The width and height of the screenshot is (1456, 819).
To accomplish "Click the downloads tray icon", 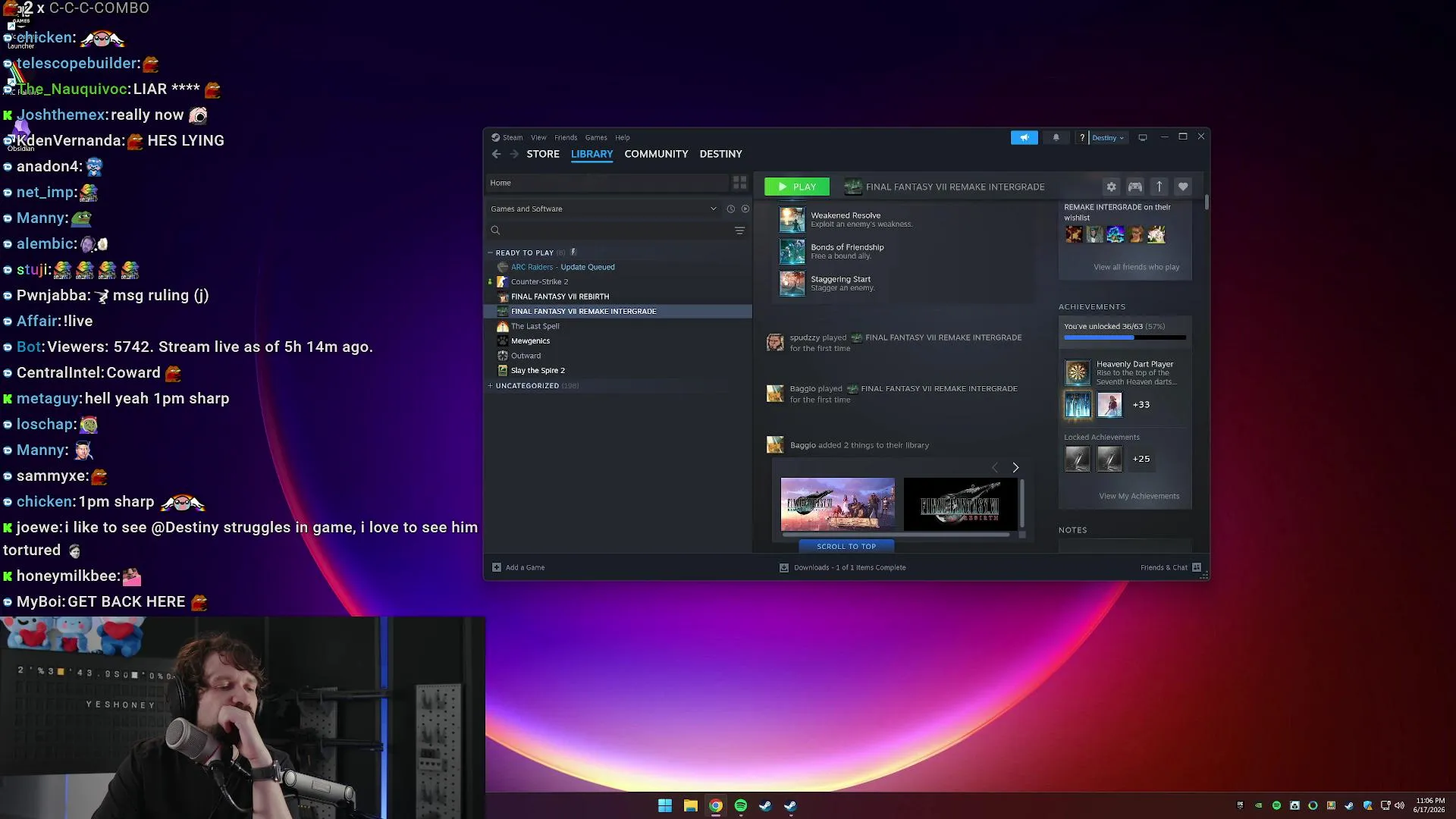I will 784,567.
